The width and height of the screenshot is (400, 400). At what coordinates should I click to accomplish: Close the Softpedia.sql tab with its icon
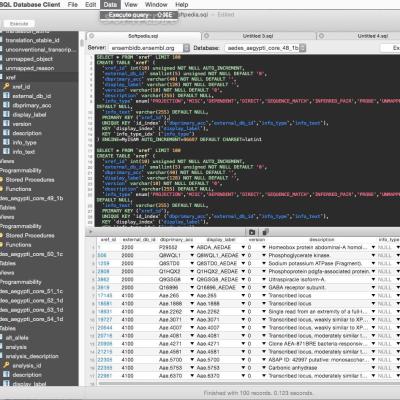(92, 36)
